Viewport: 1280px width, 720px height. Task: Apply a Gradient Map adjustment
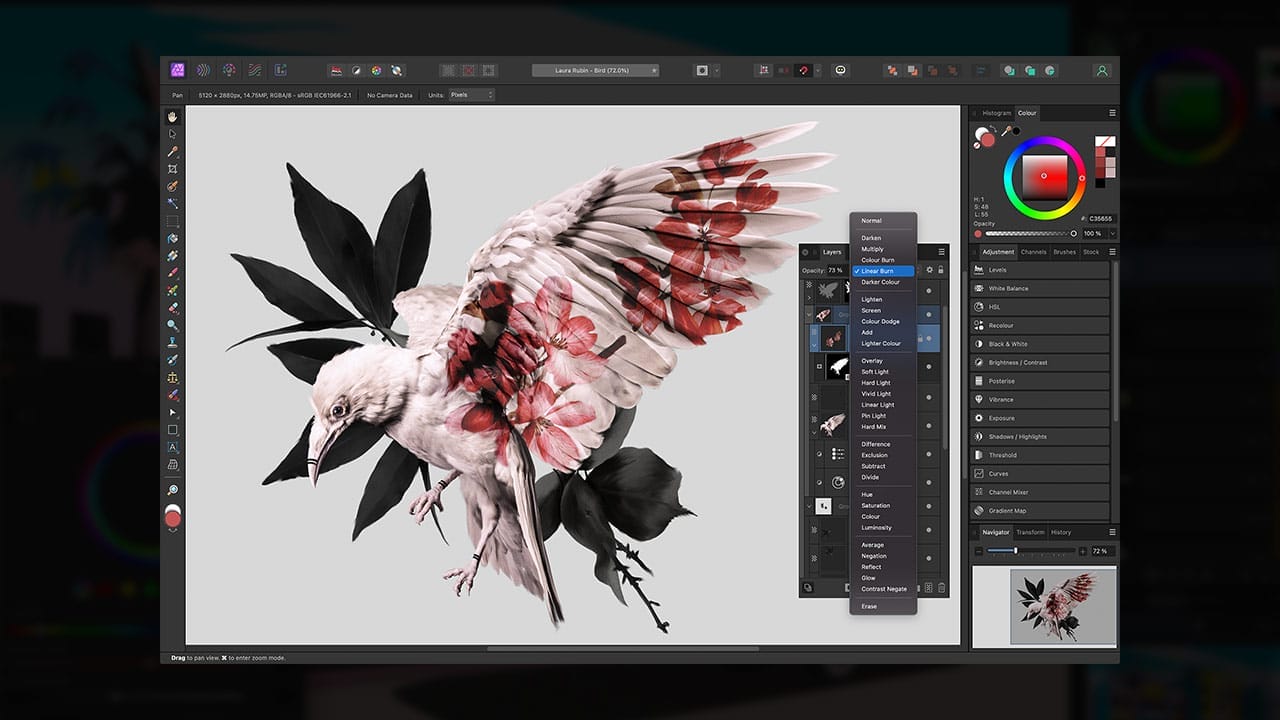[1040, 510]
